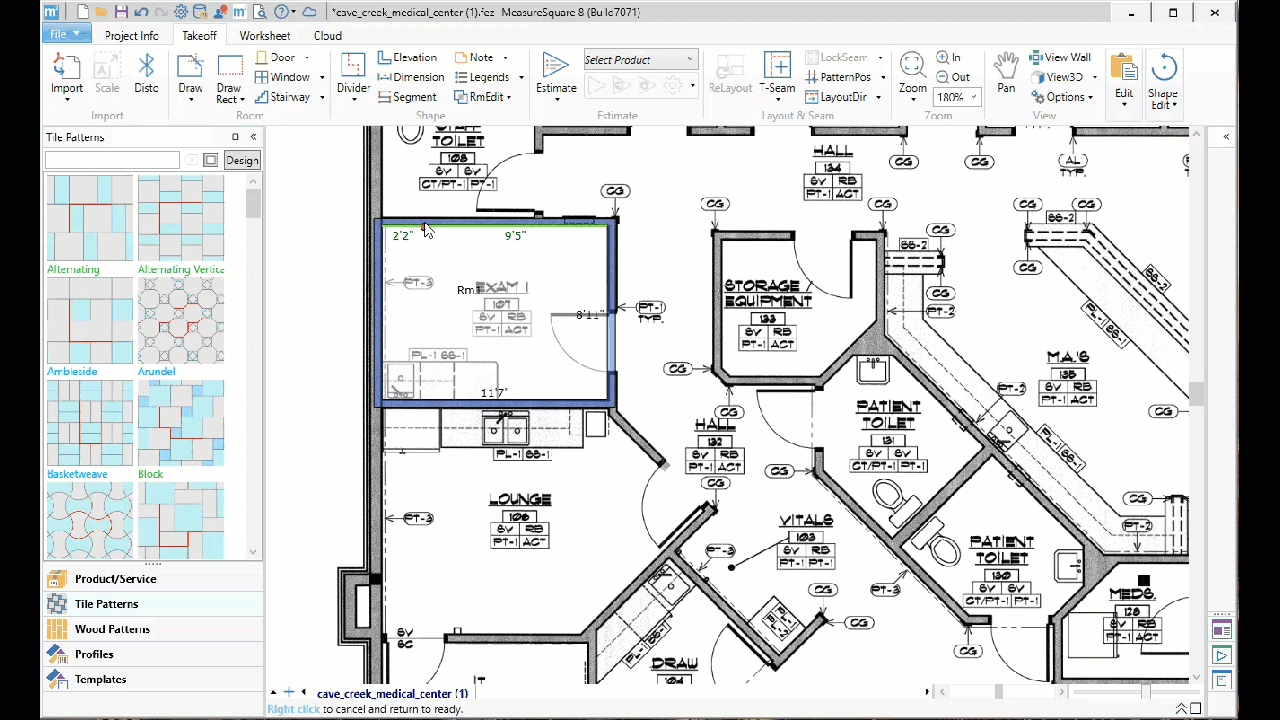The image size is (1280, 720).
Task: Choose the Ambleside tile pattern thumbnail
Action: (x=90, y=320)
